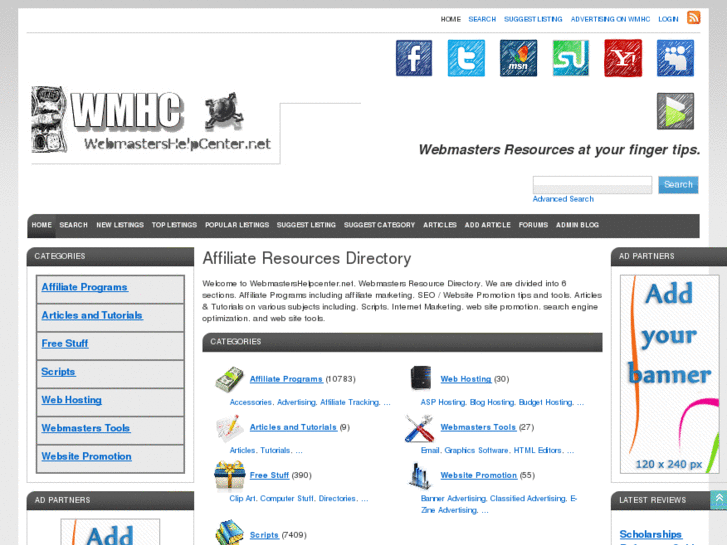The image size is (727, 545).
Task: Open Articles and Tutorials (9) category link
Action: coord(293,427)
